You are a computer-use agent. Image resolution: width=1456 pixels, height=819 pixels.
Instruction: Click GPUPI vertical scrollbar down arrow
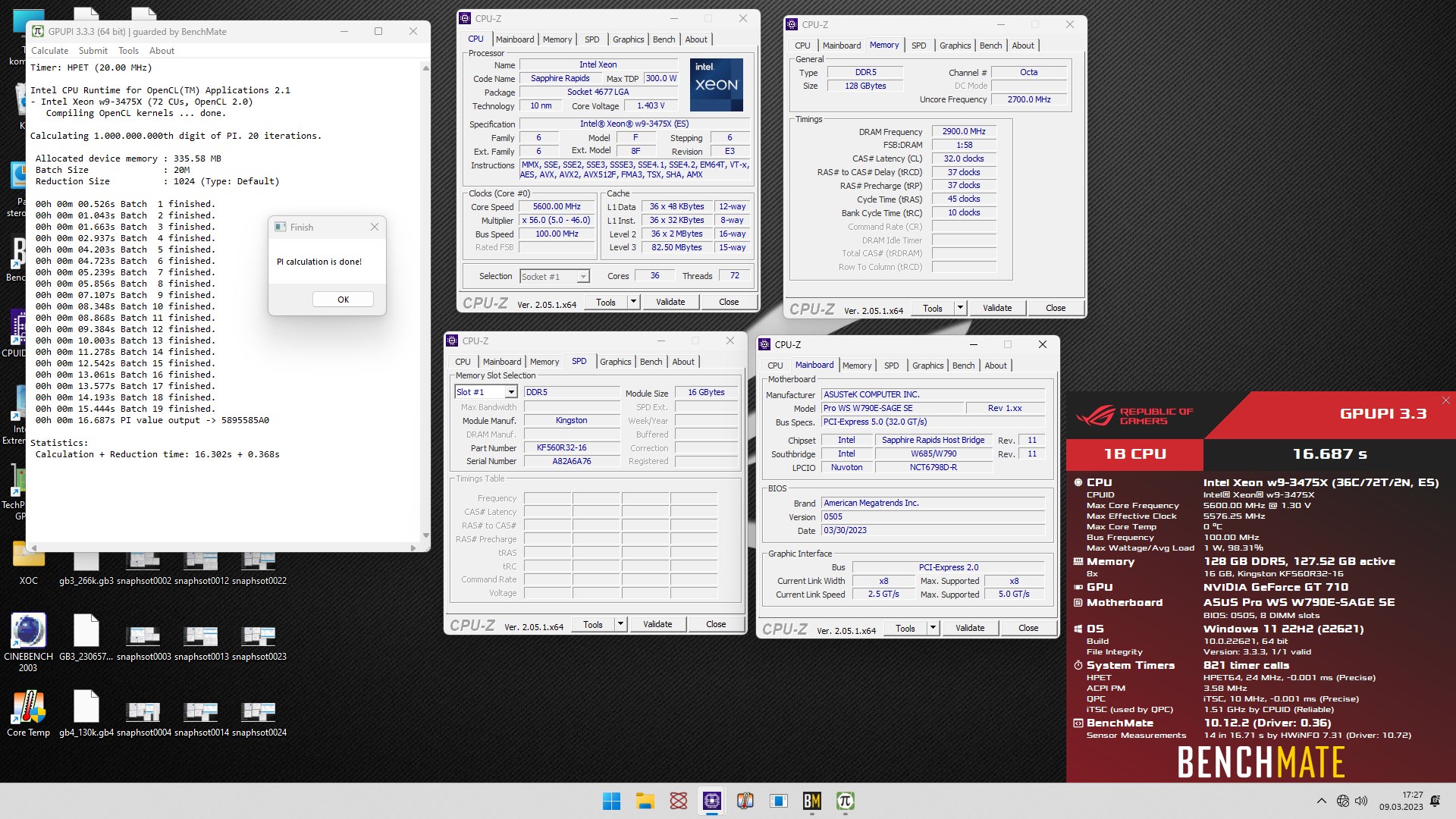point(425,536)
